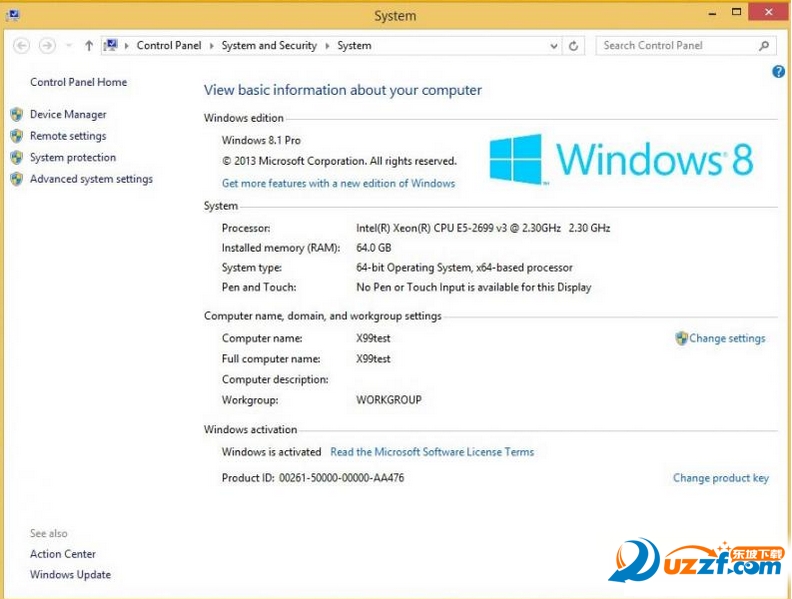Open Remote settings

point(68,136)
